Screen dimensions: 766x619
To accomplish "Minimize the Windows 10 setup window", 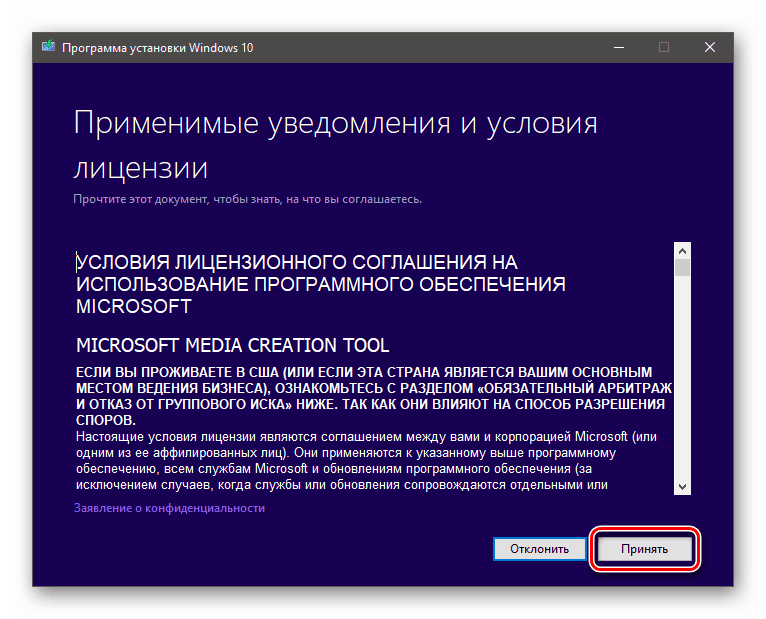I will [619, 47].
